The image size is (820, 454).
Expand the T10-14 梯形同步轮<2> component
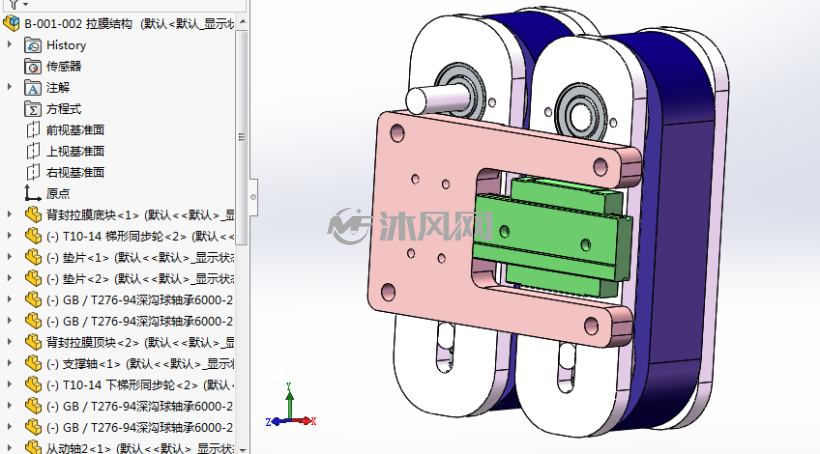tap(9, 236)
